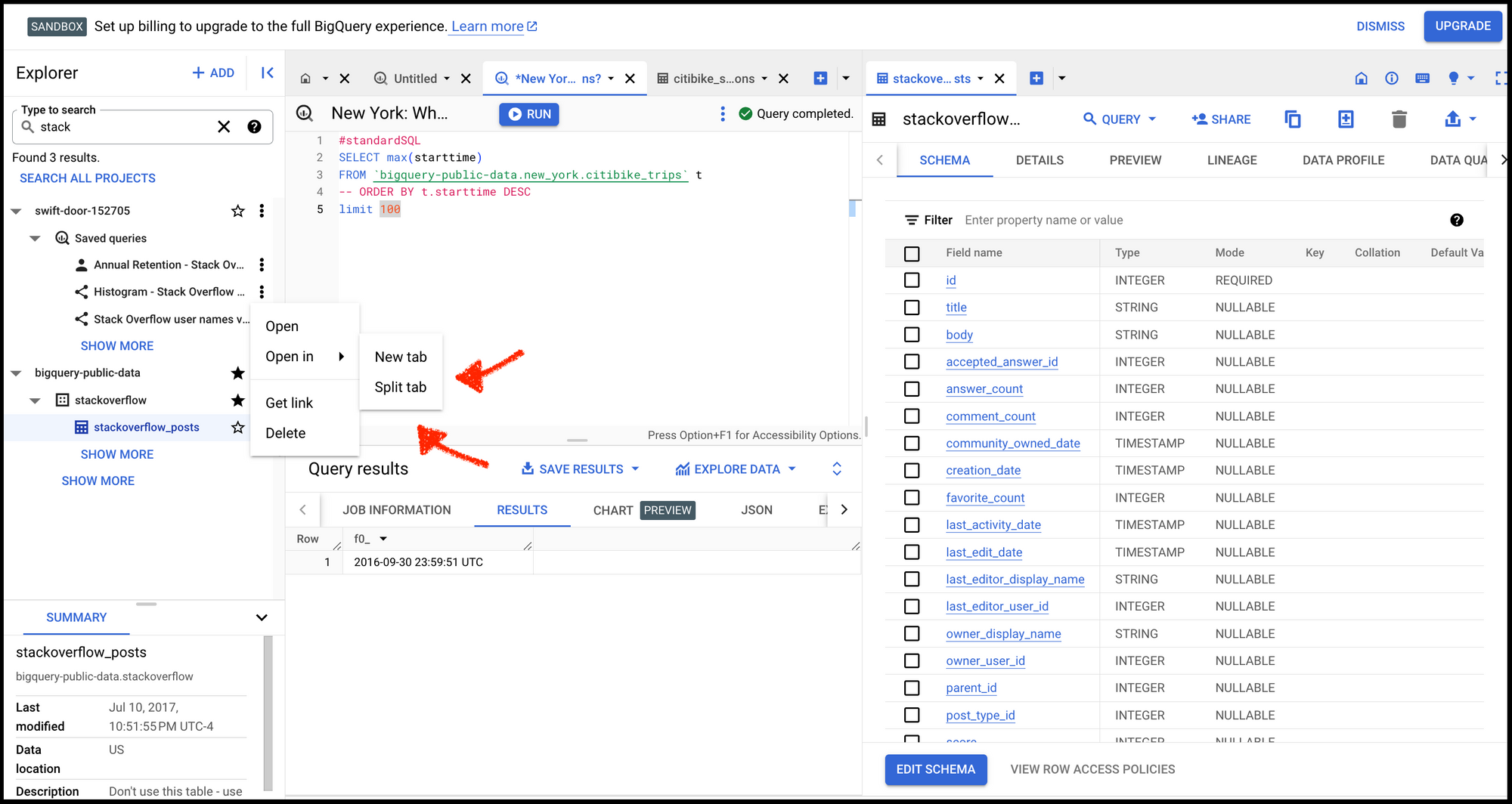Screen dimensions: 1512x804
Task: Open the JOB INFORMATION results tab
Action: [396, 510]
